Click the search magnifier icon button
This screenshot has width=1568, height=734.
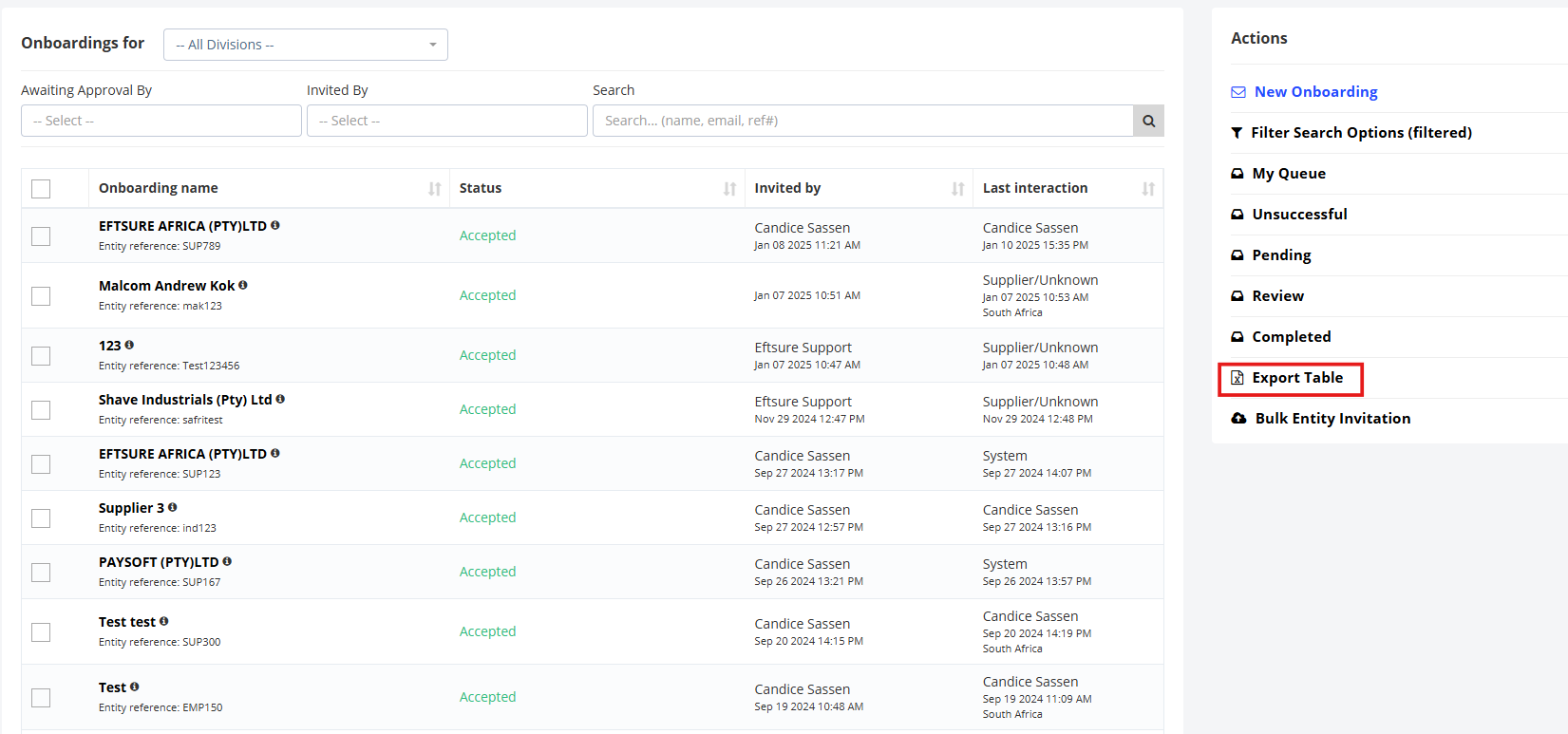coord(1148,121)
